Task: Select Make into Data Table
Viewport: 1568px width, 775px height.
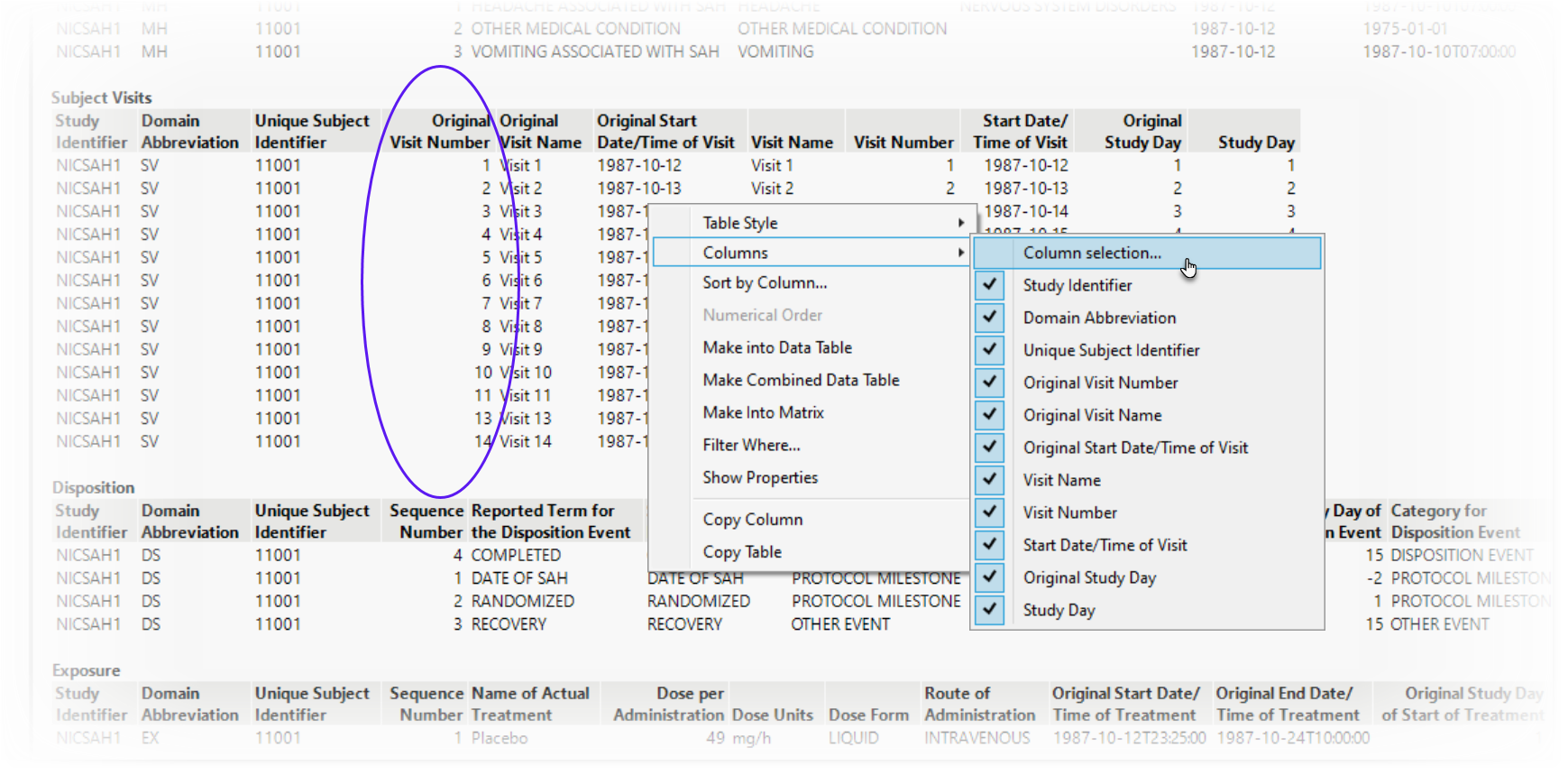Action: pos(777,348)
